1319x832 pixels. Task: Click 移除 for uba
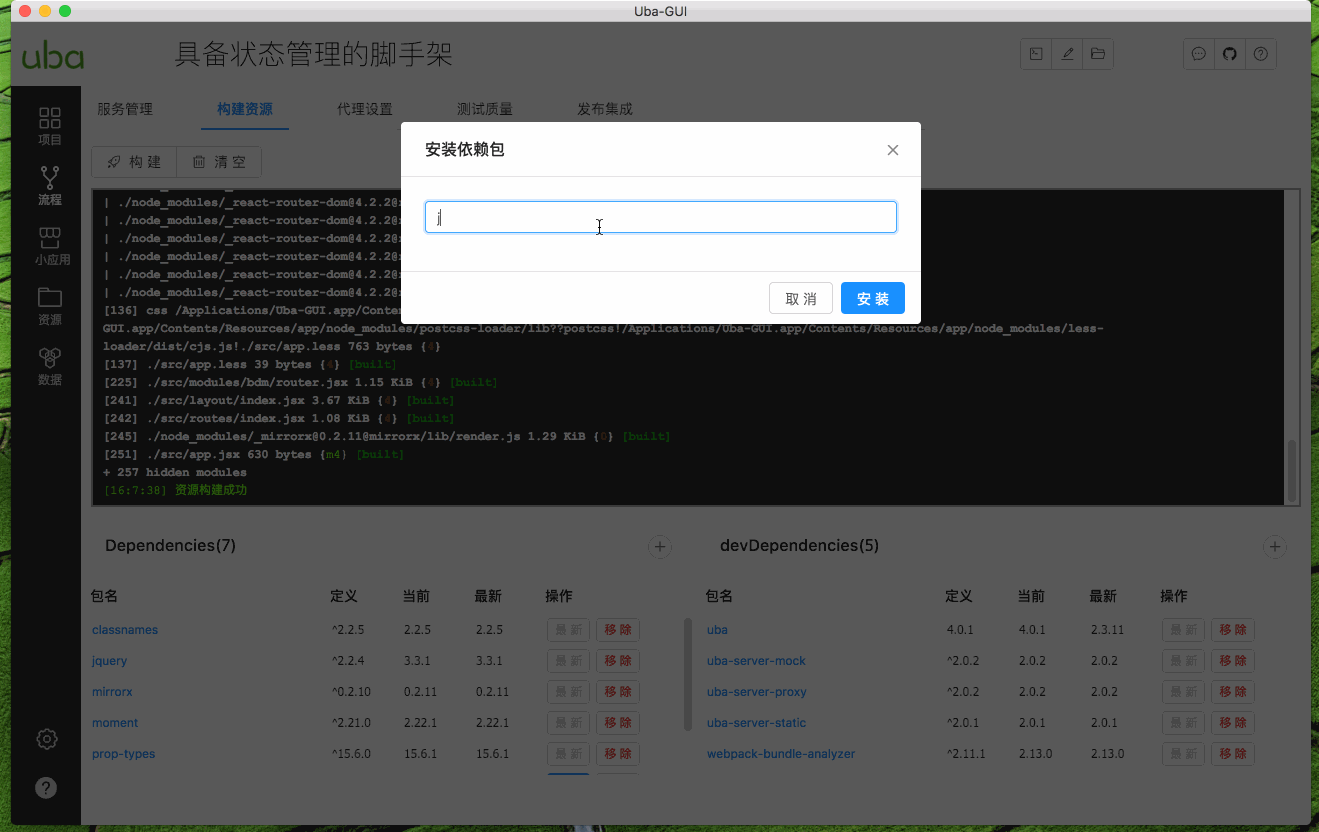[1233, 630]
